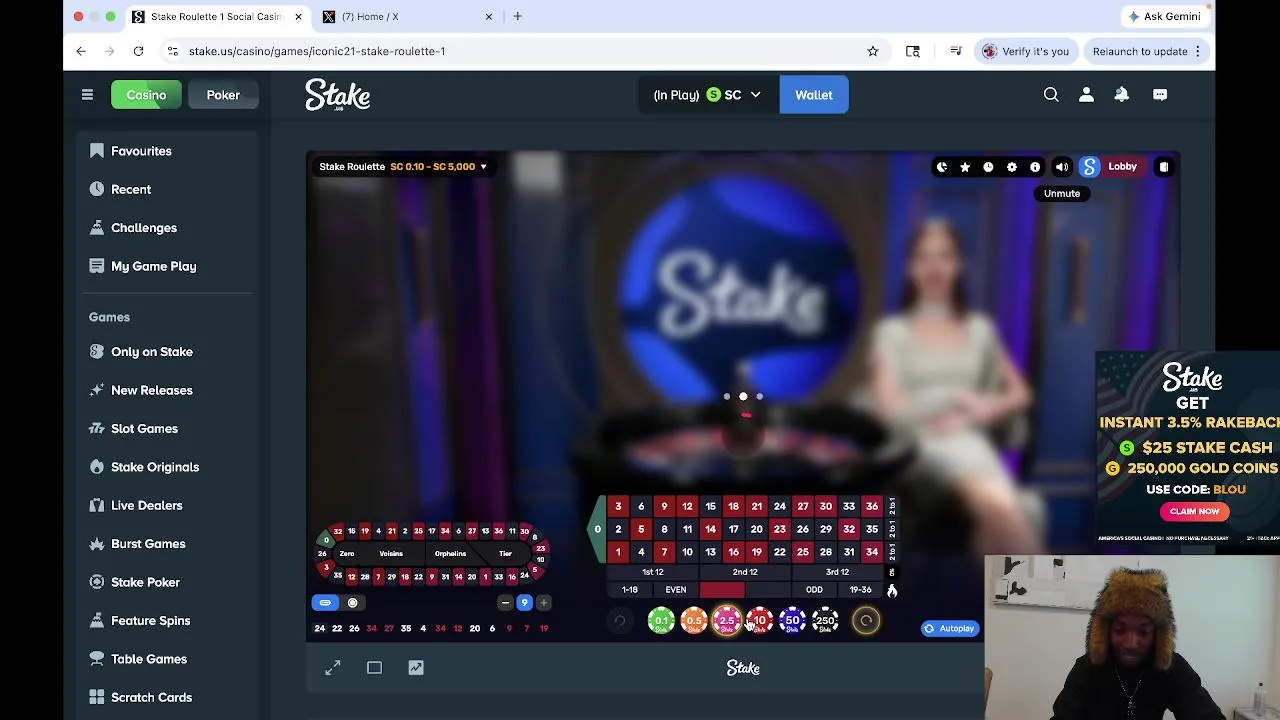Increase neighbours count with plus button
This screenshot has width=1280, height=720.
coord(543,603)
